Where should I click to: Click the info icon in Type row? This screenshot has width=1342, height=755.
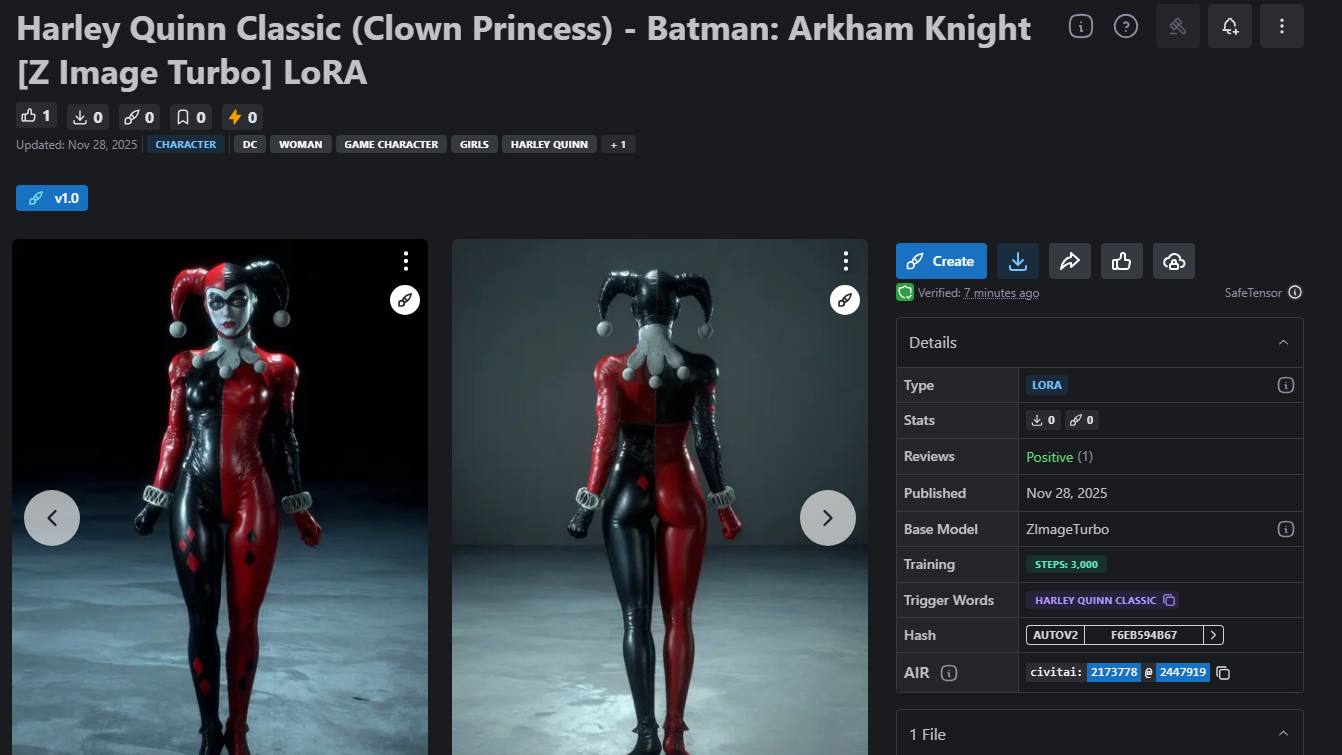pyautogui.click(x=1286, y=385)
